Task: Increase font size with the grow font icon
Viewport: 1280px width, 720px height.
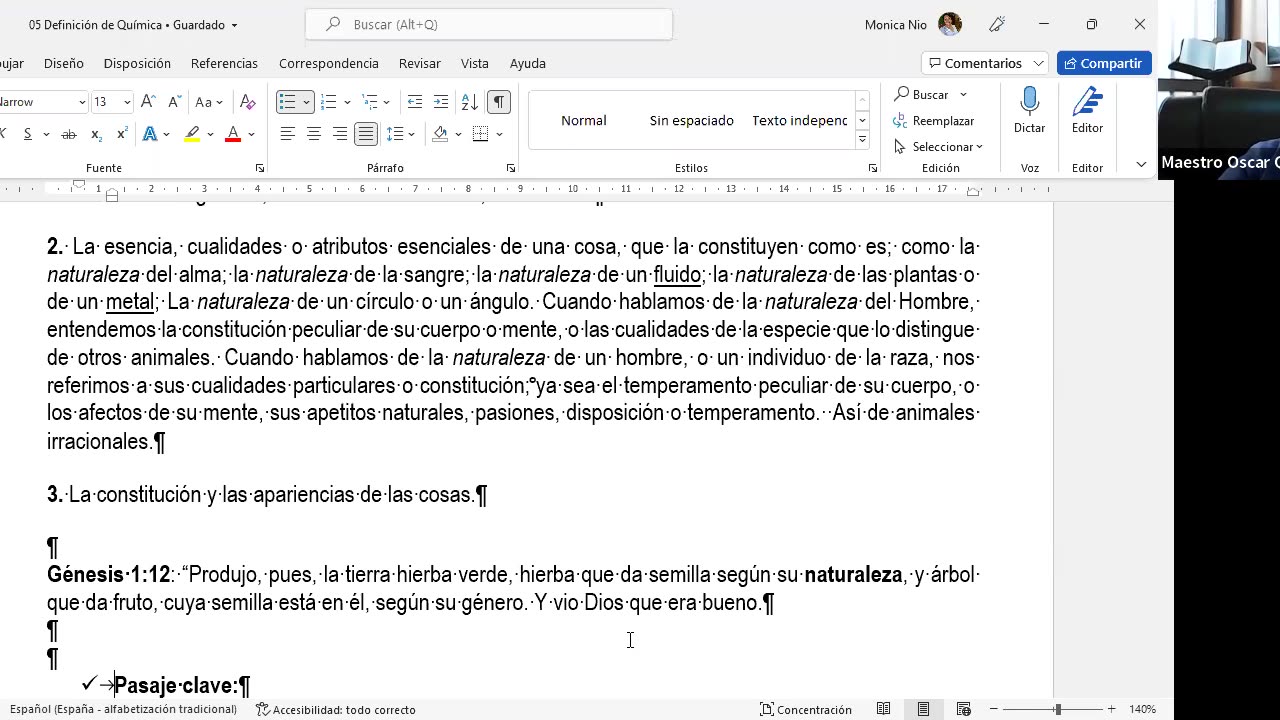Action: pyautogui.click(x=148, y=102)
